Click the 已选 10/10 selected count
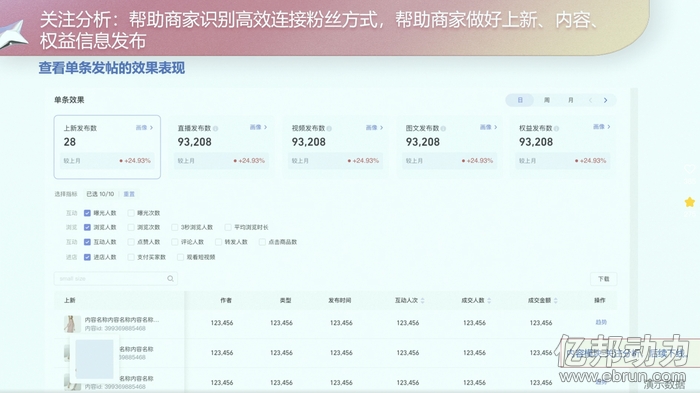Viewport: 700px width, 393px height. [x=100, y=194]
